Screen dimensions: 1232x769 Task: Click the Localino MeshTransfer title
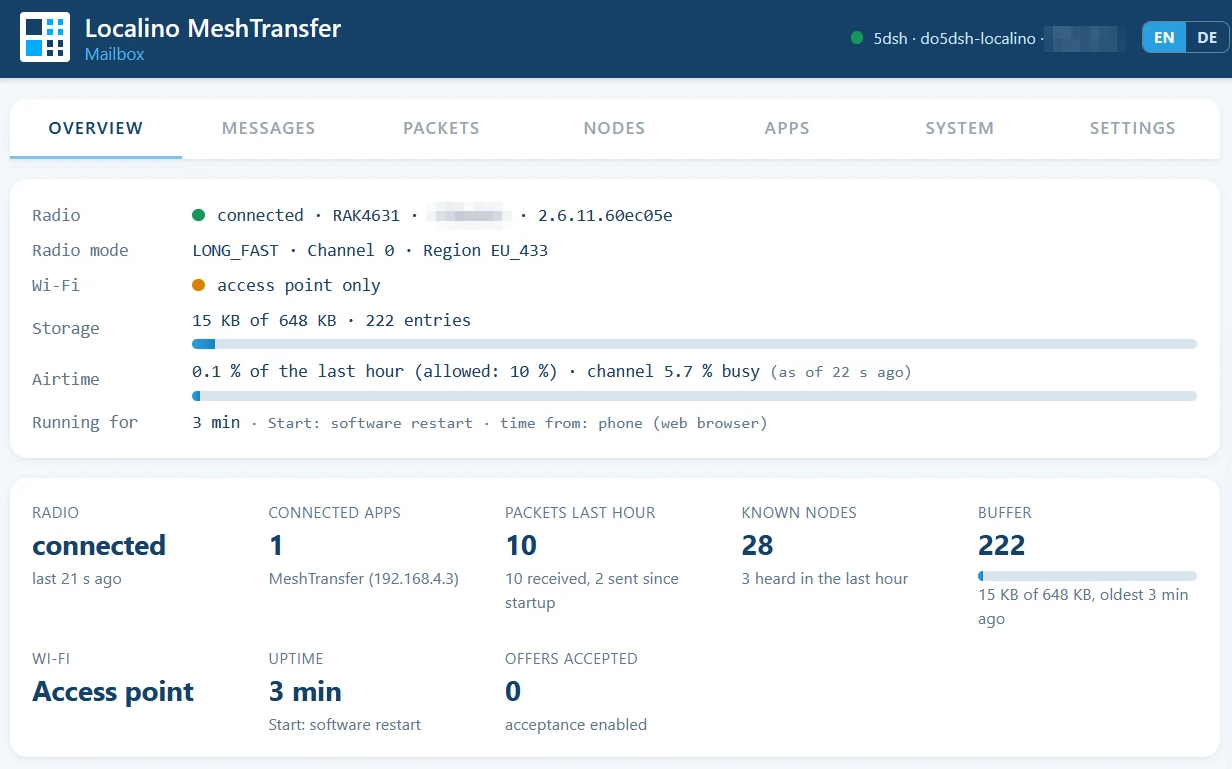point(213,28)
